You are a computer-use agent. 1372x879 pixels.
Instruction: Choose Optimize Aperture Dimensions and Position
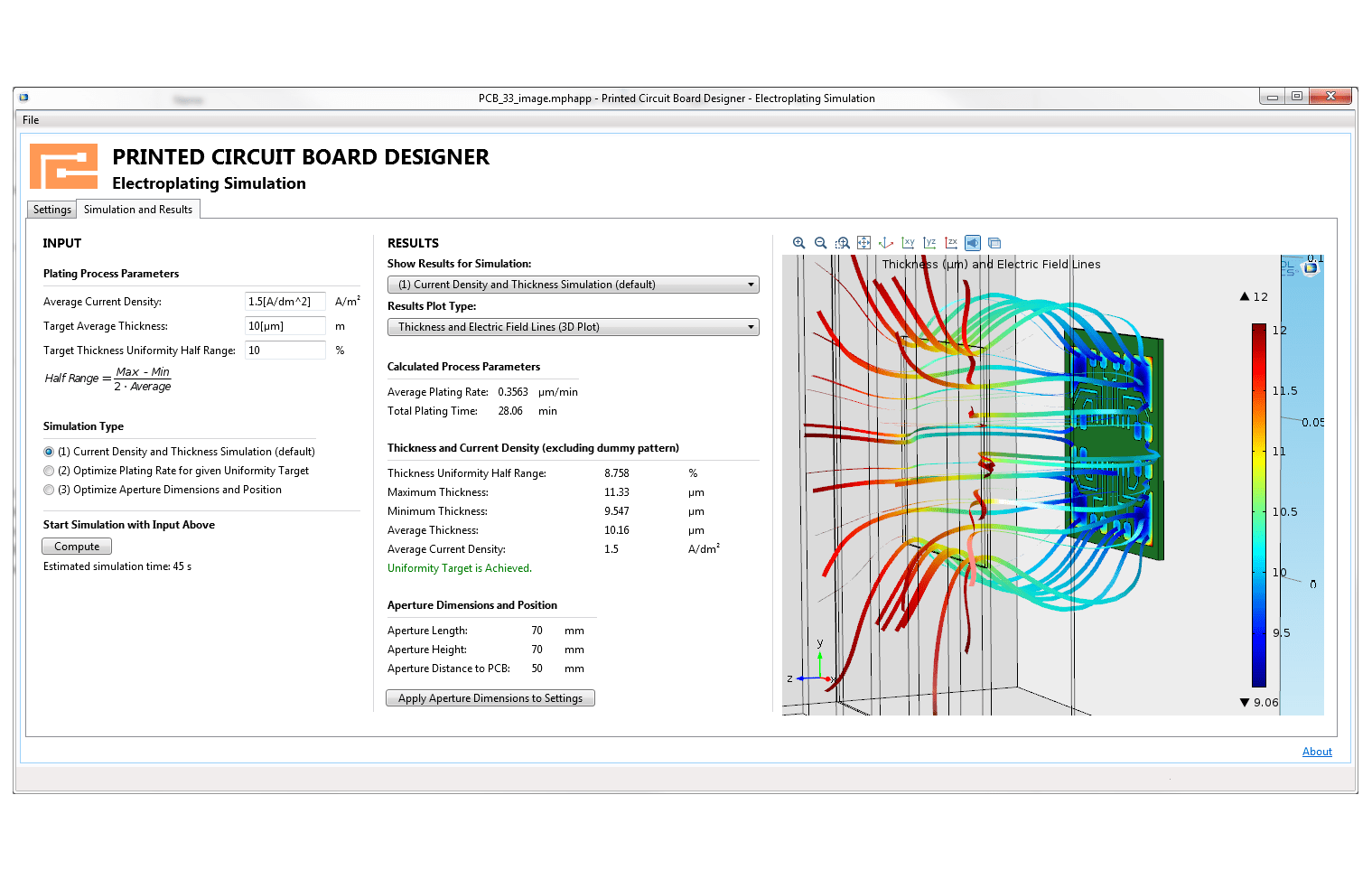[49, 489]
